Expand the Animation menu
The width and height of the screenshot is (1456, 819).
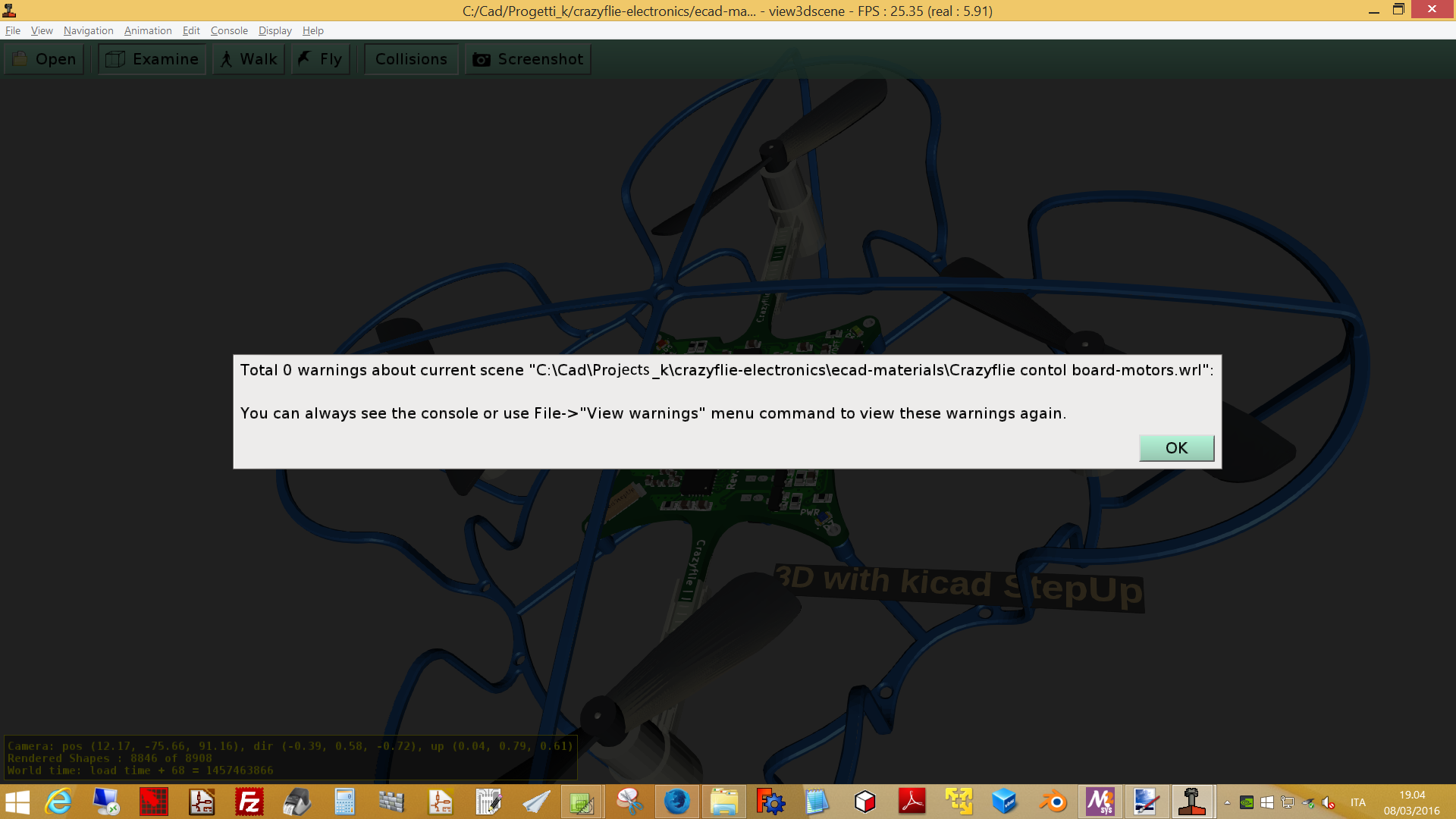pyautogui.click(x=148, y=30)
